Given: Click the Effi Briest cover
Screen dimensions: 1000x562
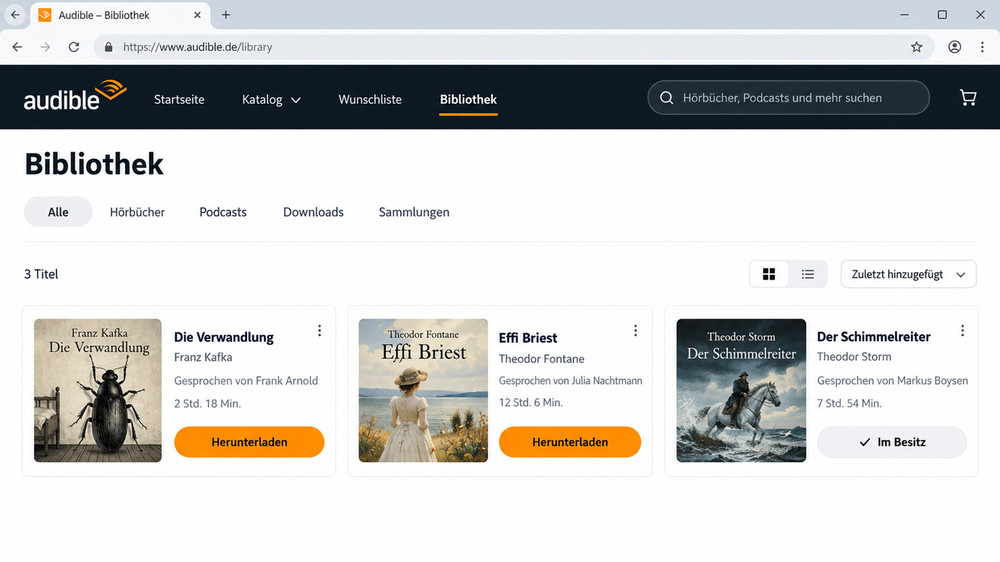Looking at the screenshot, I should click(423, 390).
